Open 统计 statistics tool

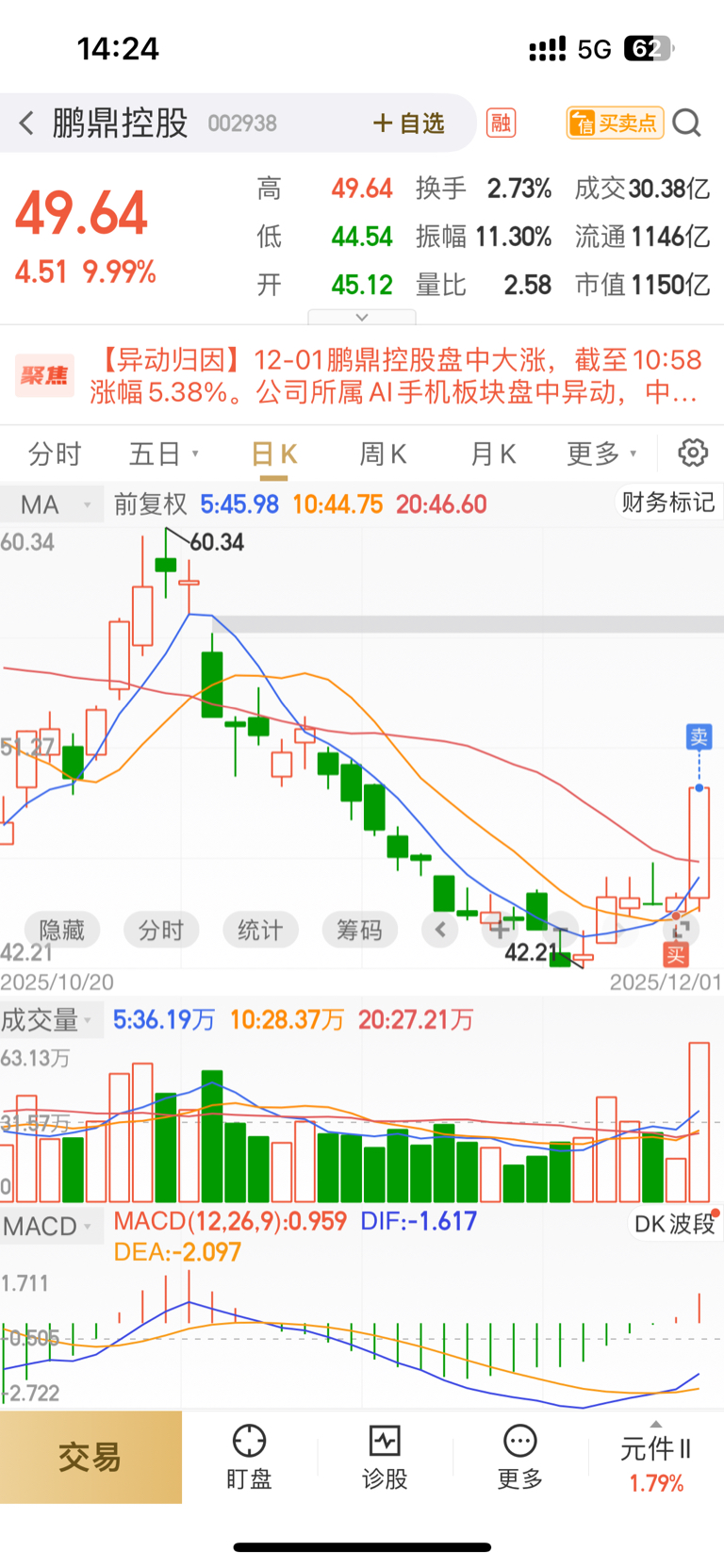pos(260,931)
